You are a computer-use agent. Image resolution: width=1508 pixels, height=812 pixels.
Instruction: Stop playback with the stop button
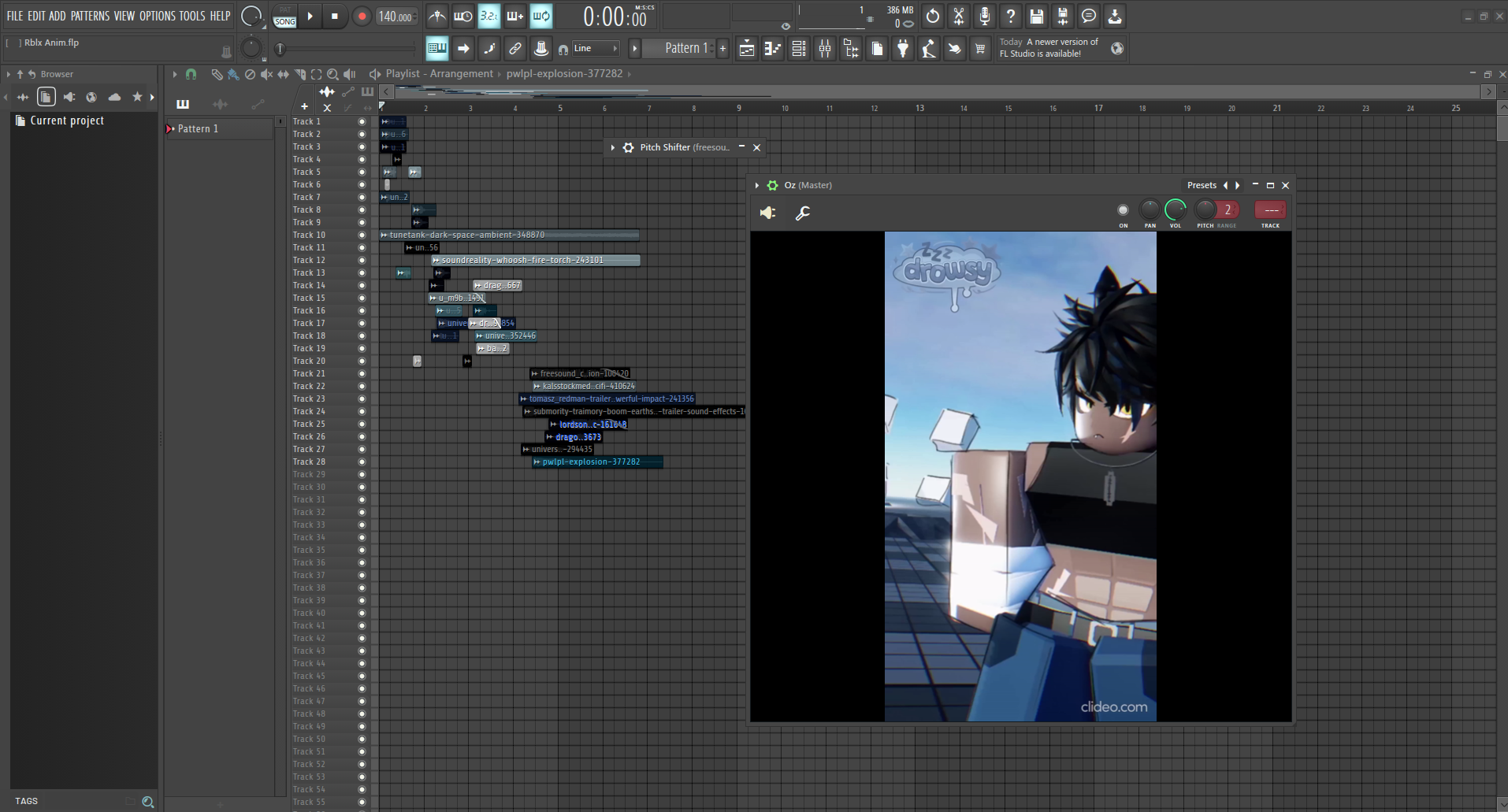coord(335,17)
